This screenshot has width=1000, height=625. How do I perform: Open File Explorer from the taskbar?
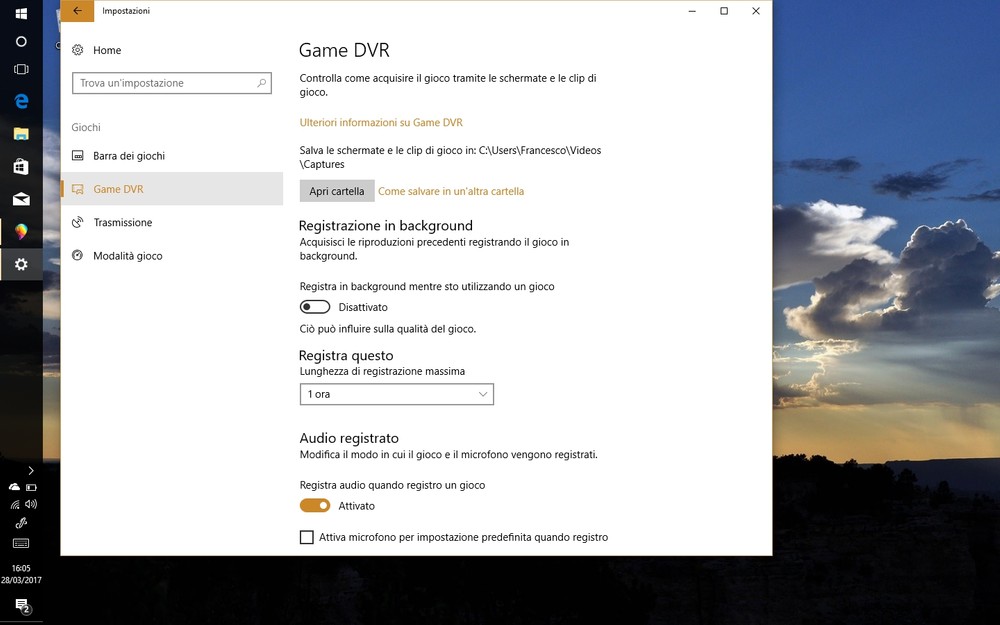tap(21, 134)
